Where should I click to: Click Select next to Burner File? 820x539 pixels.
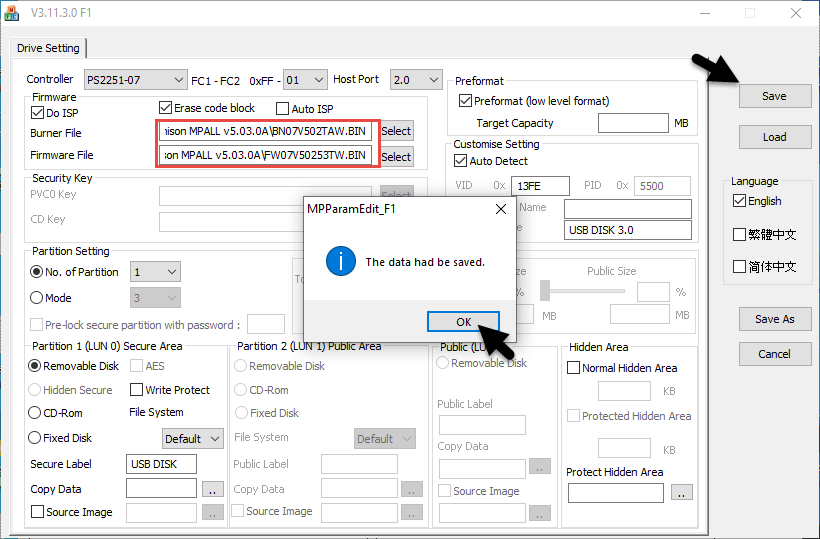click(x=396, y=131)
